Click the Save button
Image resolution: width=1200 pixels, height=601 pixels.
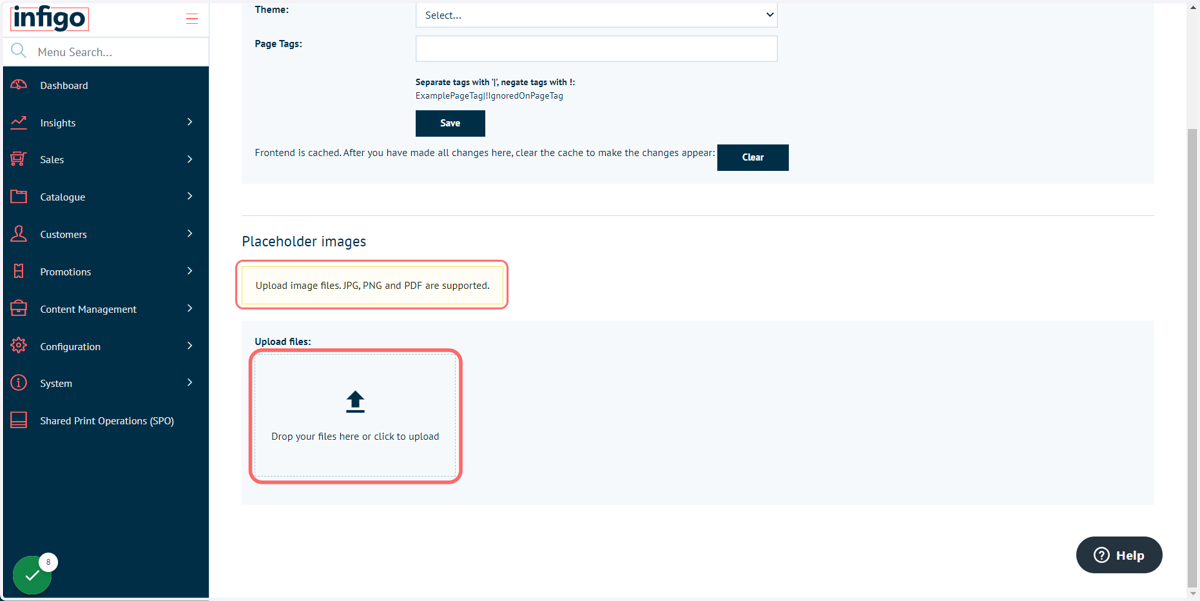click(450, 123)
